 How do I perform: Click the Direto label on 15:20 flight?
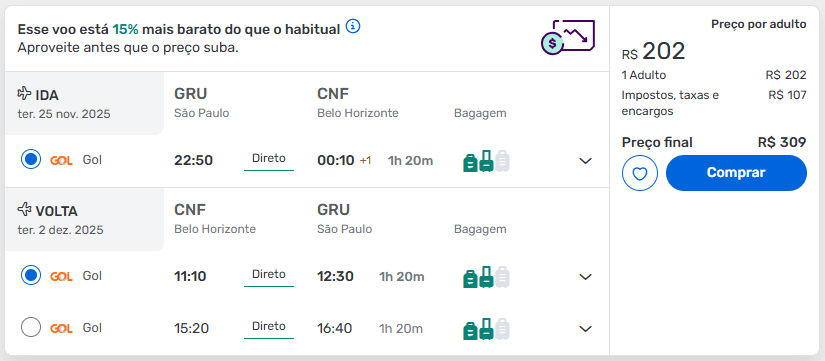point(269,326)
